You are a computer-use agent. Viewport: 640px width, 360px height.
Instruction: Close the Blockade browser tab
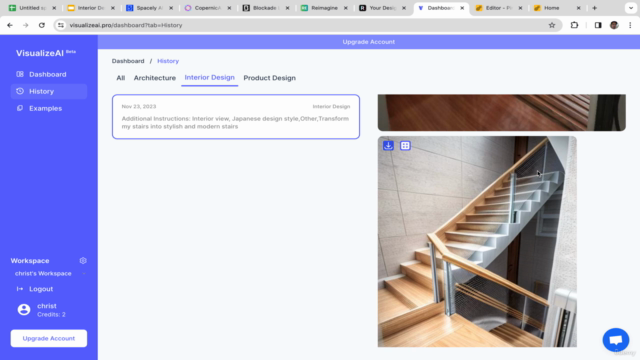(287, 8)
